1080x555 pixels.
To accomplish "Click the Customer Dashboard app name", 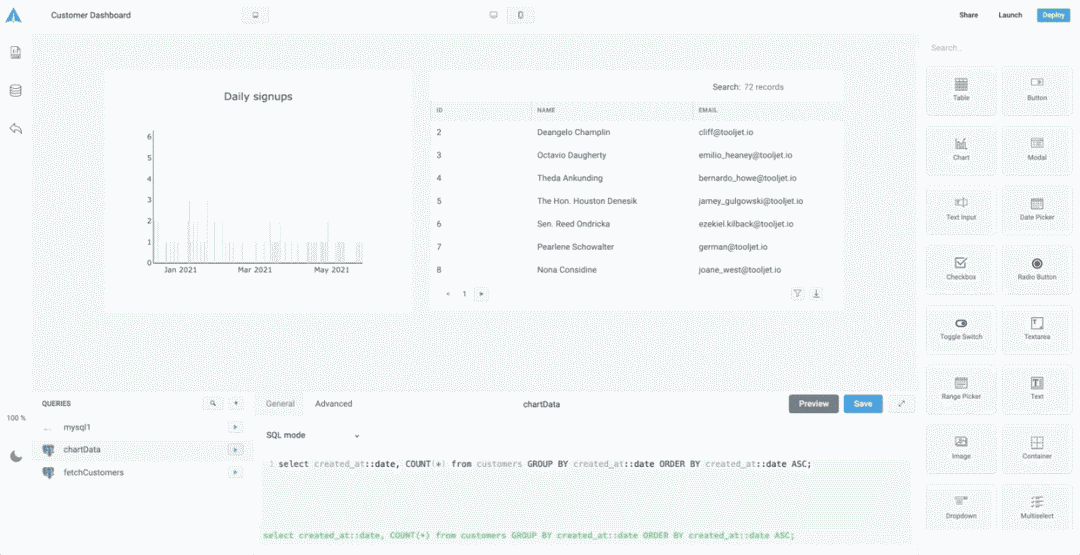I will click(91, 15).
